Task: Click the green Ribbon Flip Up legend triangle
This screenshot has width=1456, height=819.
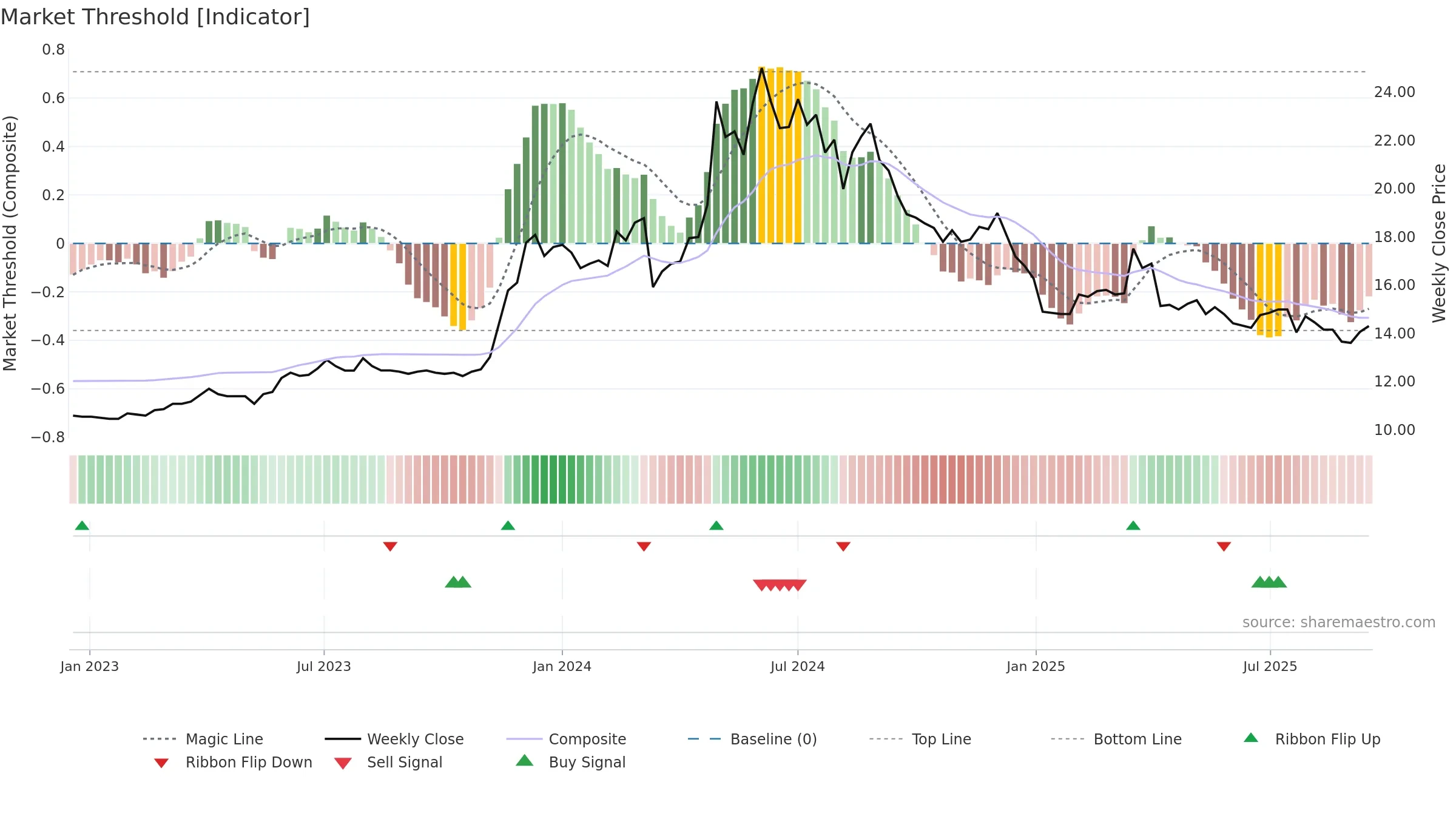Action: tap(1251, 738)
